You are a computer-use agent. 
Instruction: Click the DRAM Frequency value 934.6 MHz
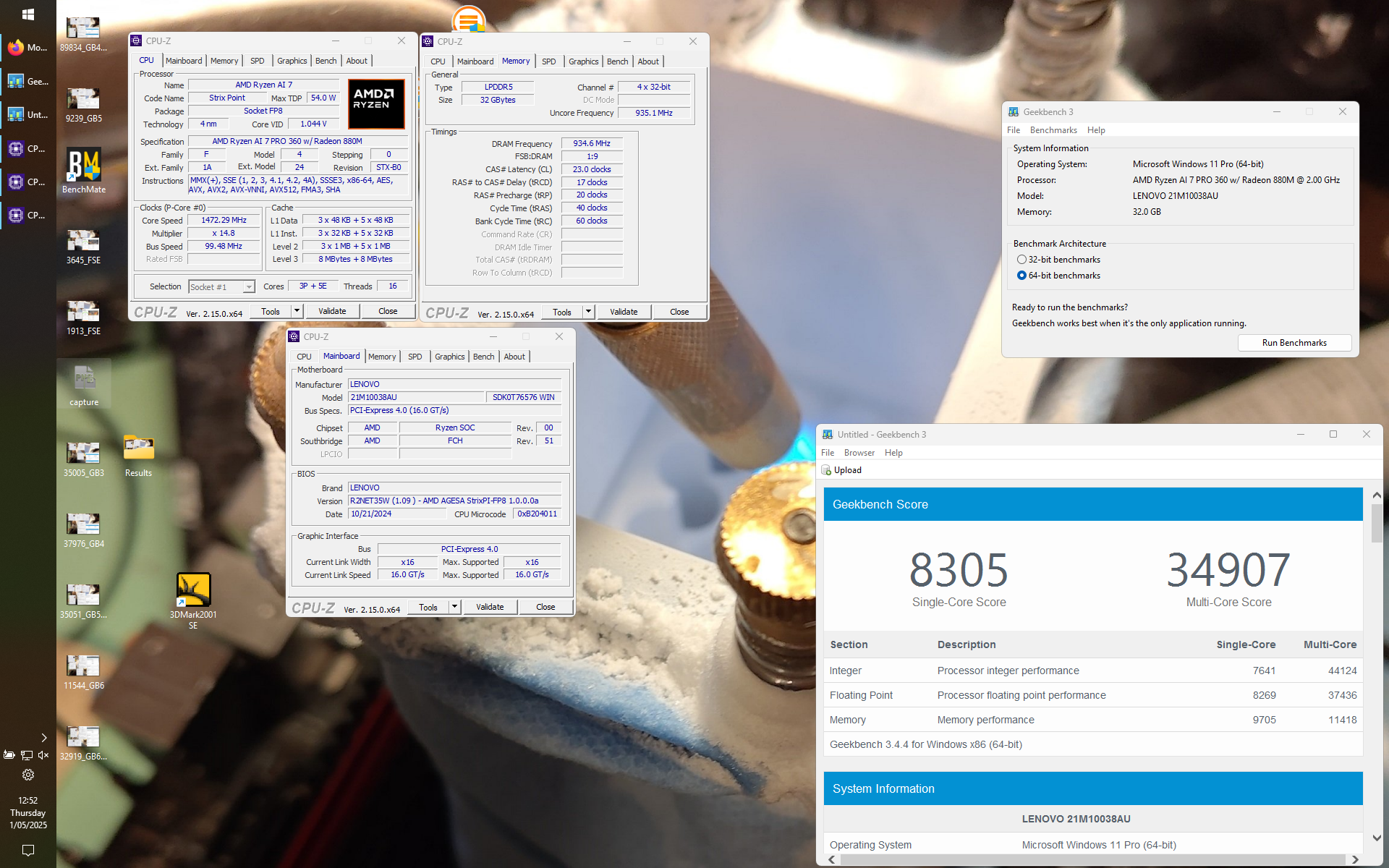coord(592,143)
